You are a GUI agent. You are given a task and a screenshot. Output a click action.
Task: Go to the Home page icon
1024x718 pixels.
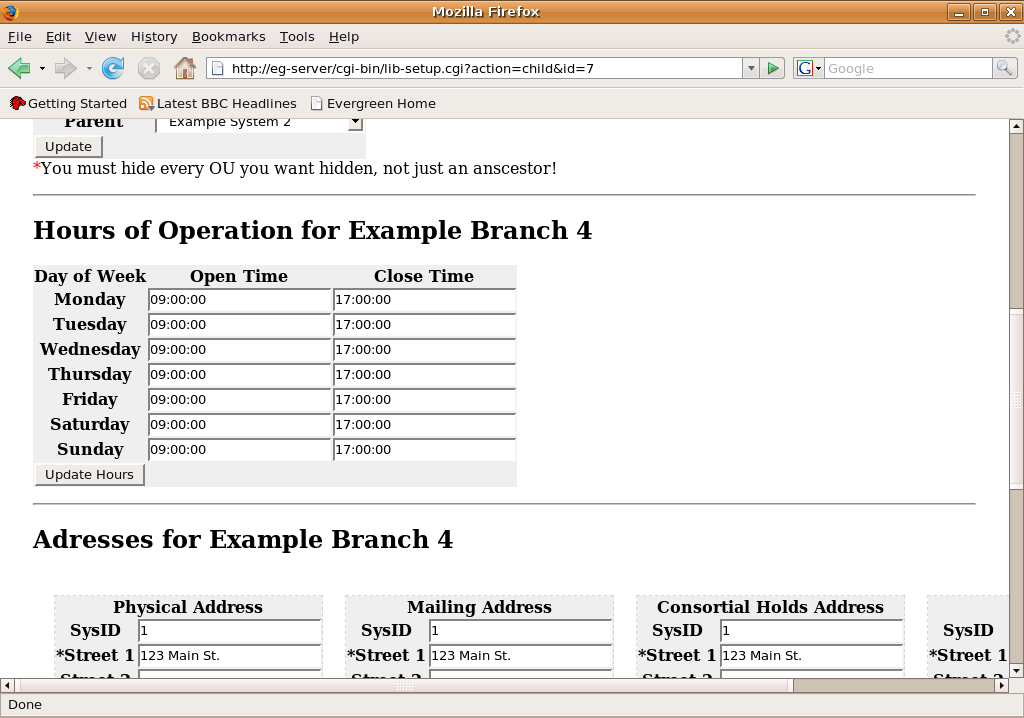tap(184, 68)
